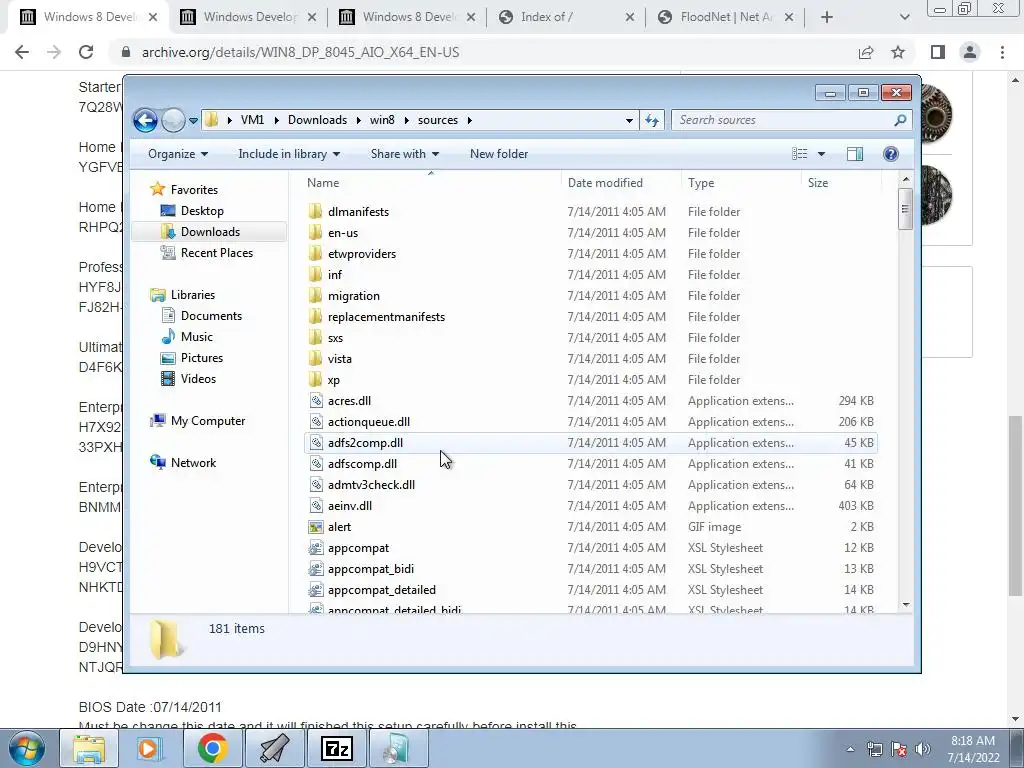Screen dimensions: 1024x768
Task: Show hidden tray icons arrow
Action: coord(850,749)
